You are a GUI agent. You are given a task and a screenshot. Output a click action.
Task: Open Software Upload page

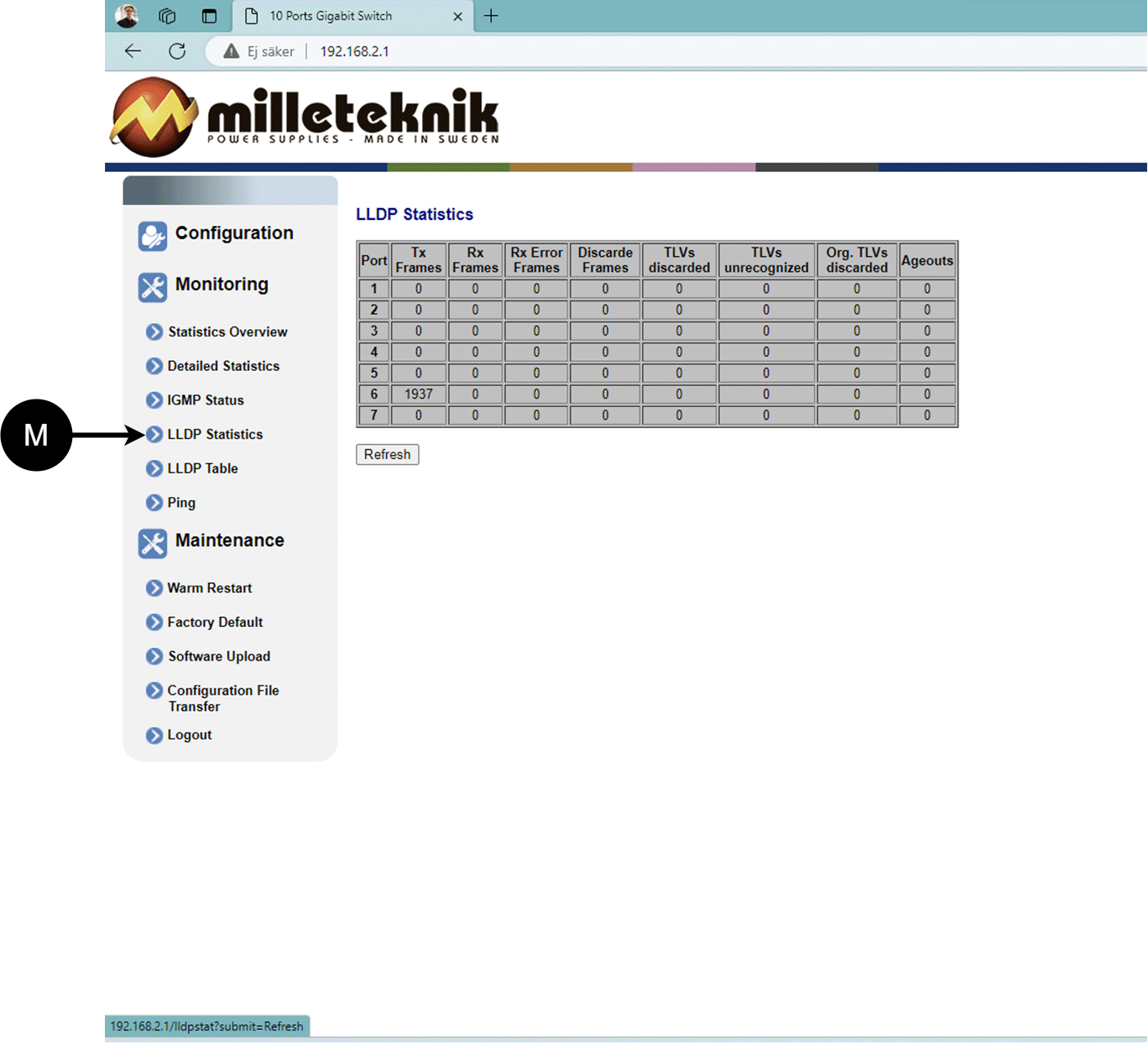pyautogui.click(x=218, y=656)
